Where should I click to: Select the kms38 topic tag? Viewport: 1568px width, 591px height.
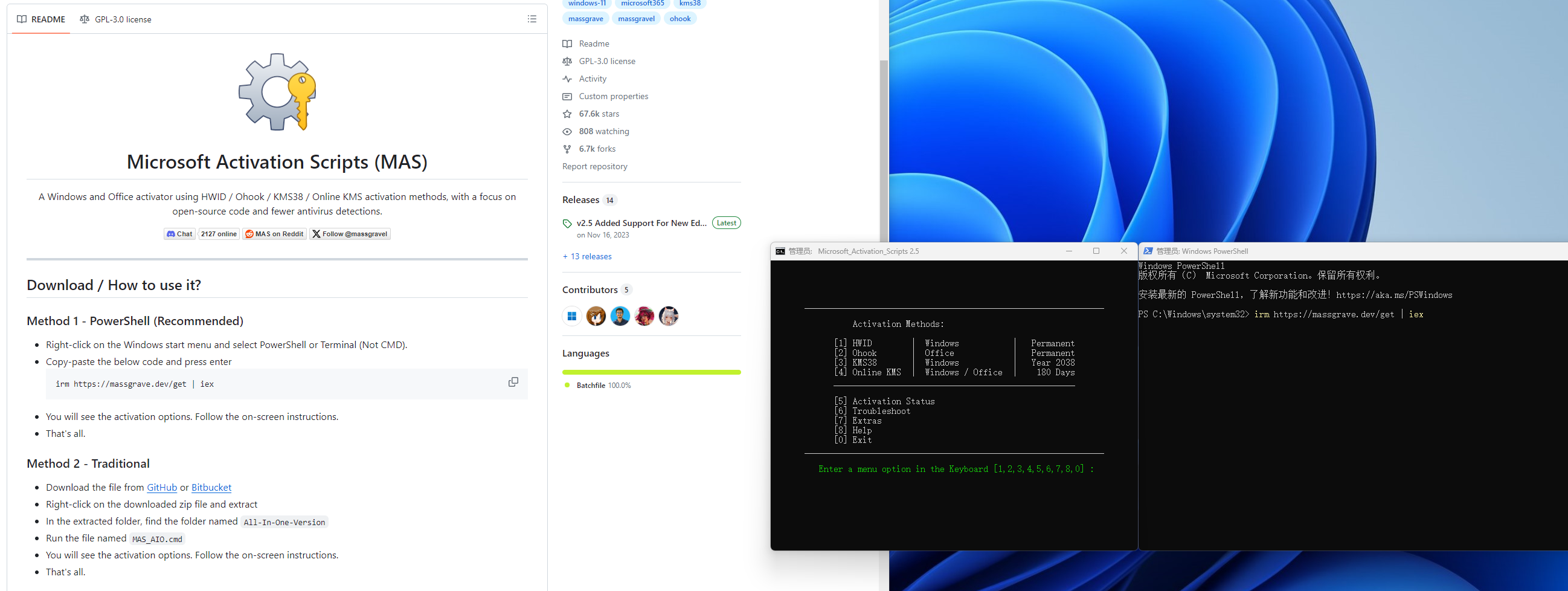tap(690, 3)
